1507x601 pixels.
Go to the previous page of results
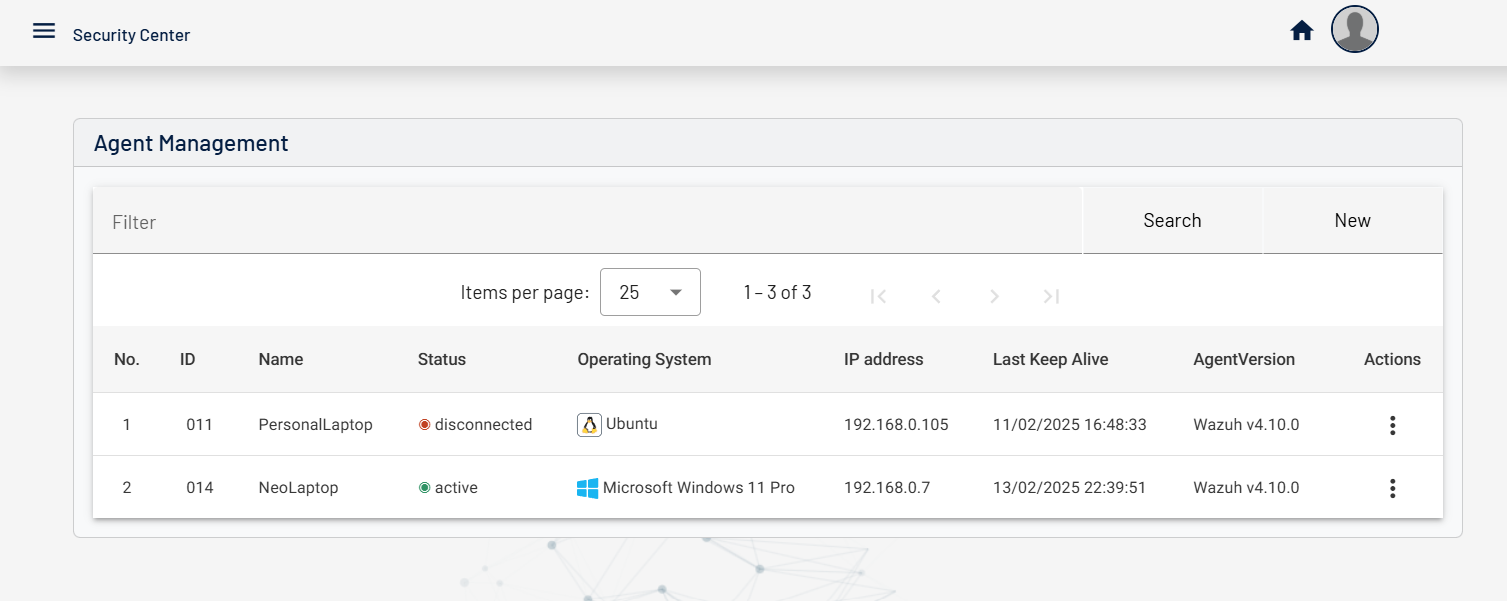coord(936,296)
